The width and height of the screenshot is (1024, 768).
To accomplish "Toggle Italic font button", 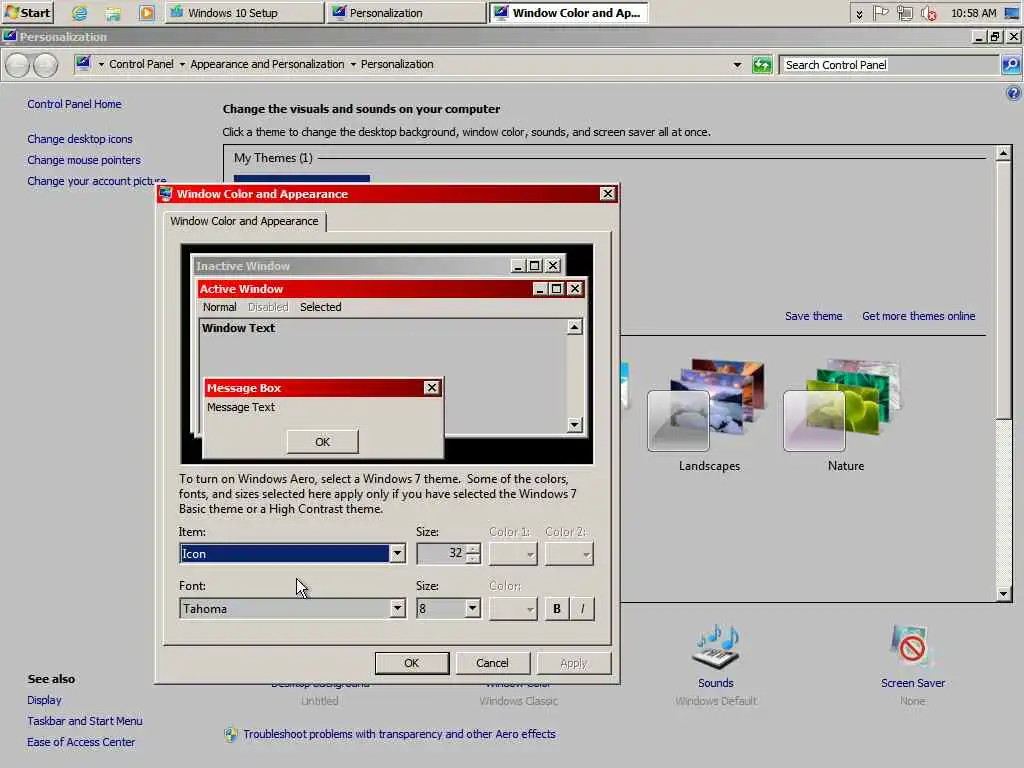I will 583,609.
